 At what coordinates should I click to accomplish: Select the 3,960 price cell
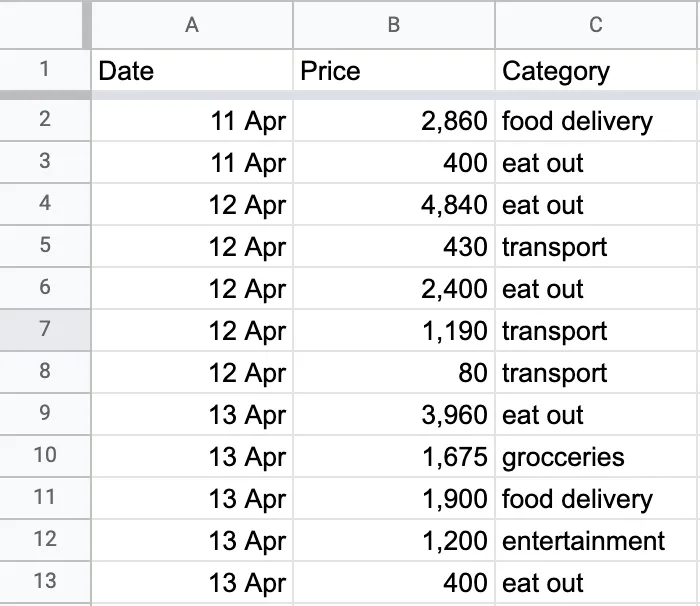coord(394,415)
